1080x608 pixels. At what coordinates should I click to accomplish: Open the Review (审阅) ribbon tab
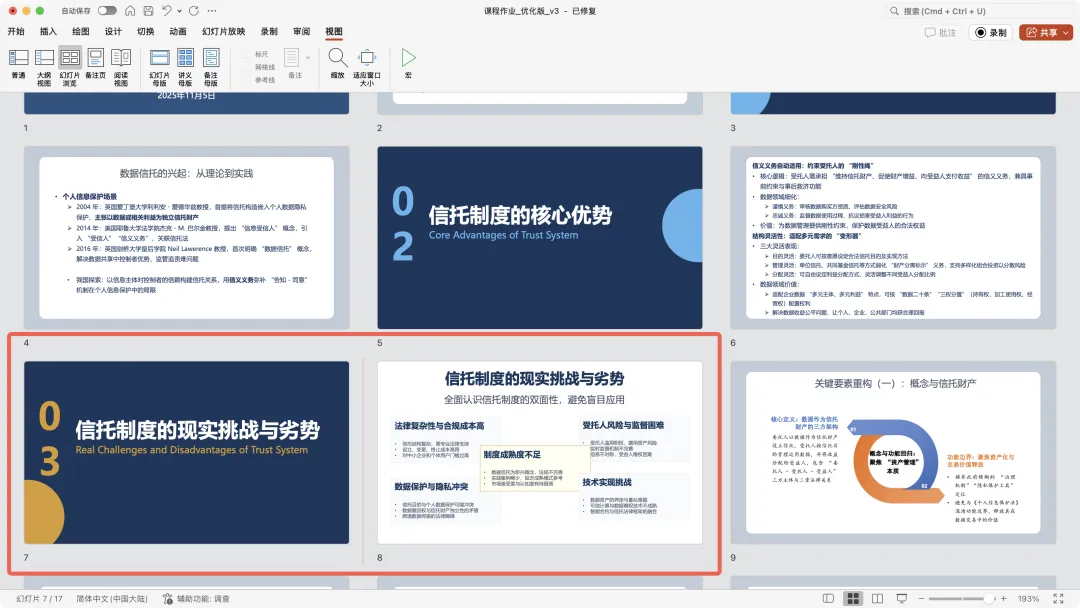(301, 32)
